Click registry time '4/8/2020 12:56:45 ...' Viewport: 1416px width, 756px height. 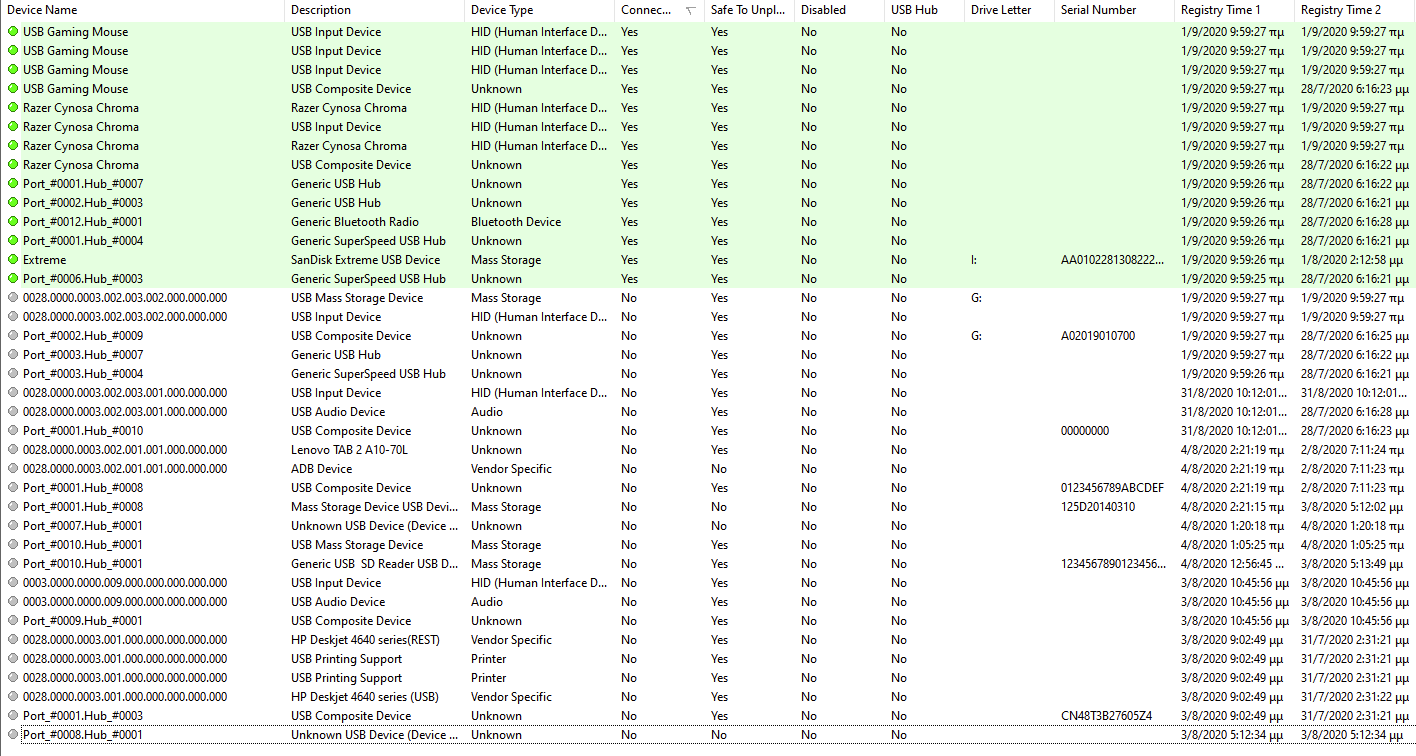(1232, 564)
